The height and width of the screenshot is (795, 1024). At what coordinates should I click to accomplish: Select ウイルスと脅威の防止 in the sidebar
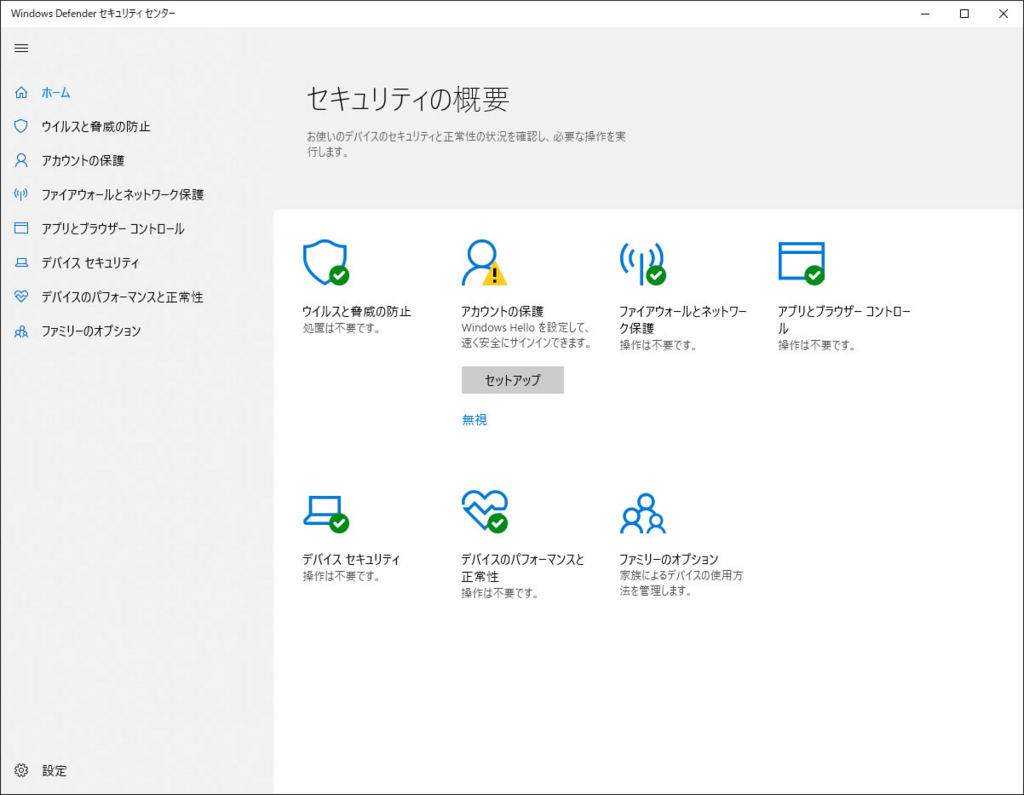[x=96, y=127]
